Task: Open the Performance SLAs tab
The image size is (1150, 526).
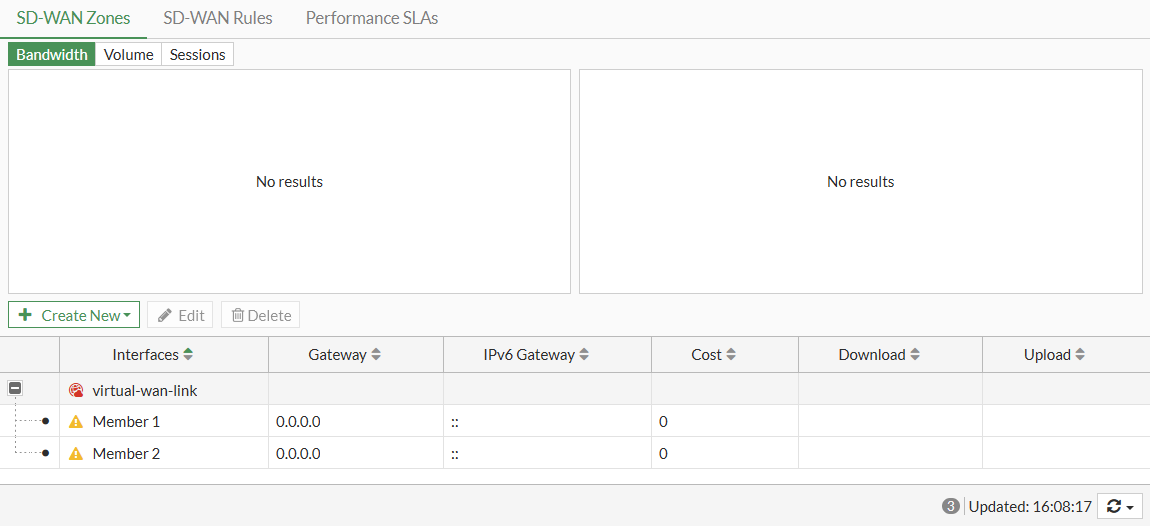Action: pyautogui.click(x=371, y=18)
